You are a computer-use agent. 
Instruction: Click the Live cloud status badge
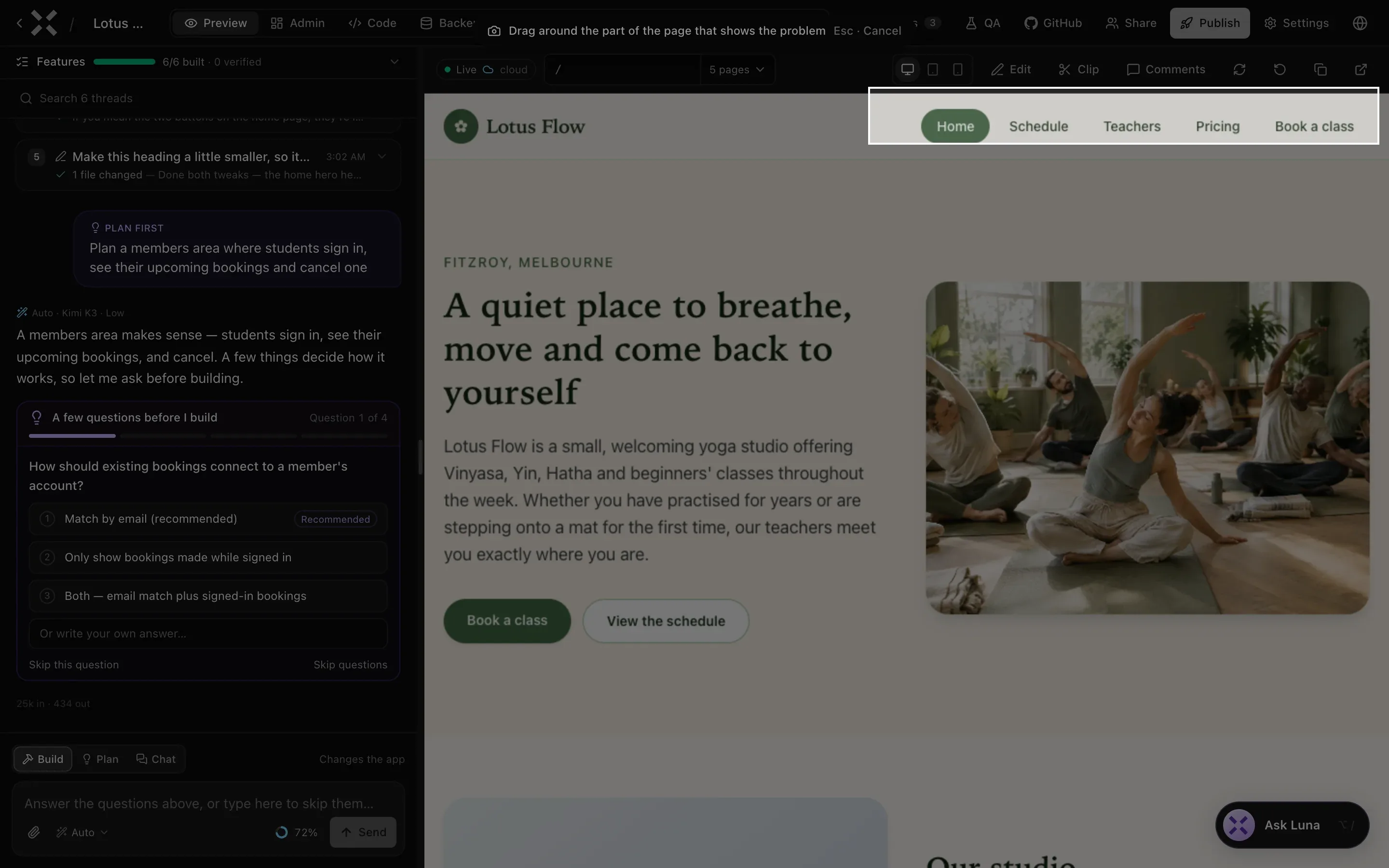tap(486, 69)
